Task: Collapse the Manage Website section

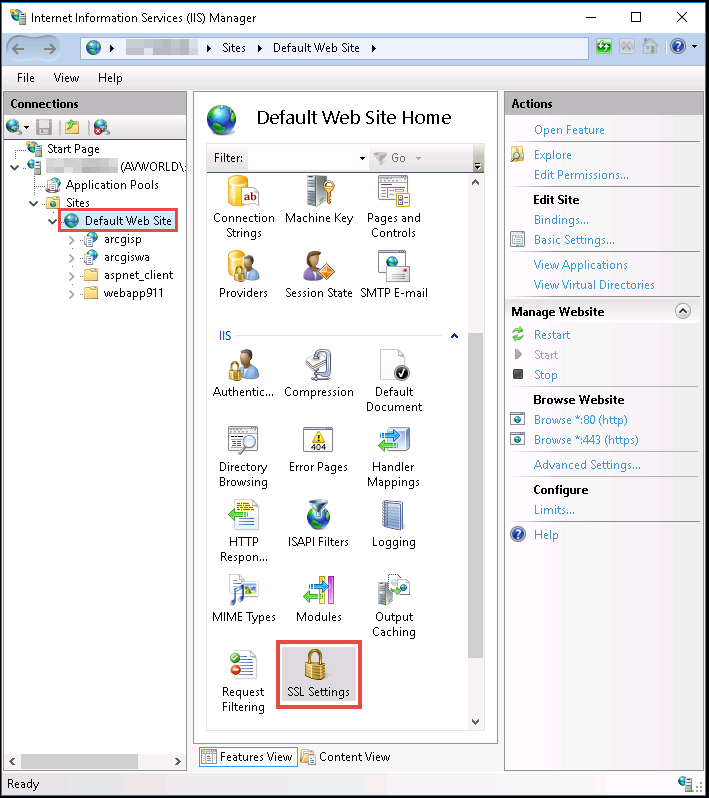Action: (x=683, y=311)
